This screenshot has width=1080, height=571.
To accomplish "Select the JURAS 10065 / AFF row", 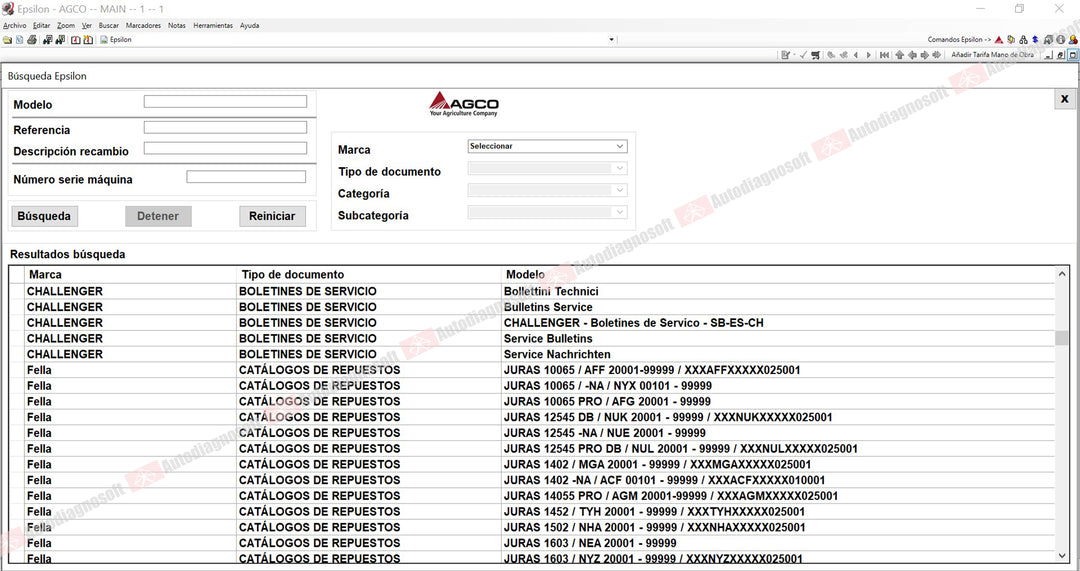I will 532,371.
